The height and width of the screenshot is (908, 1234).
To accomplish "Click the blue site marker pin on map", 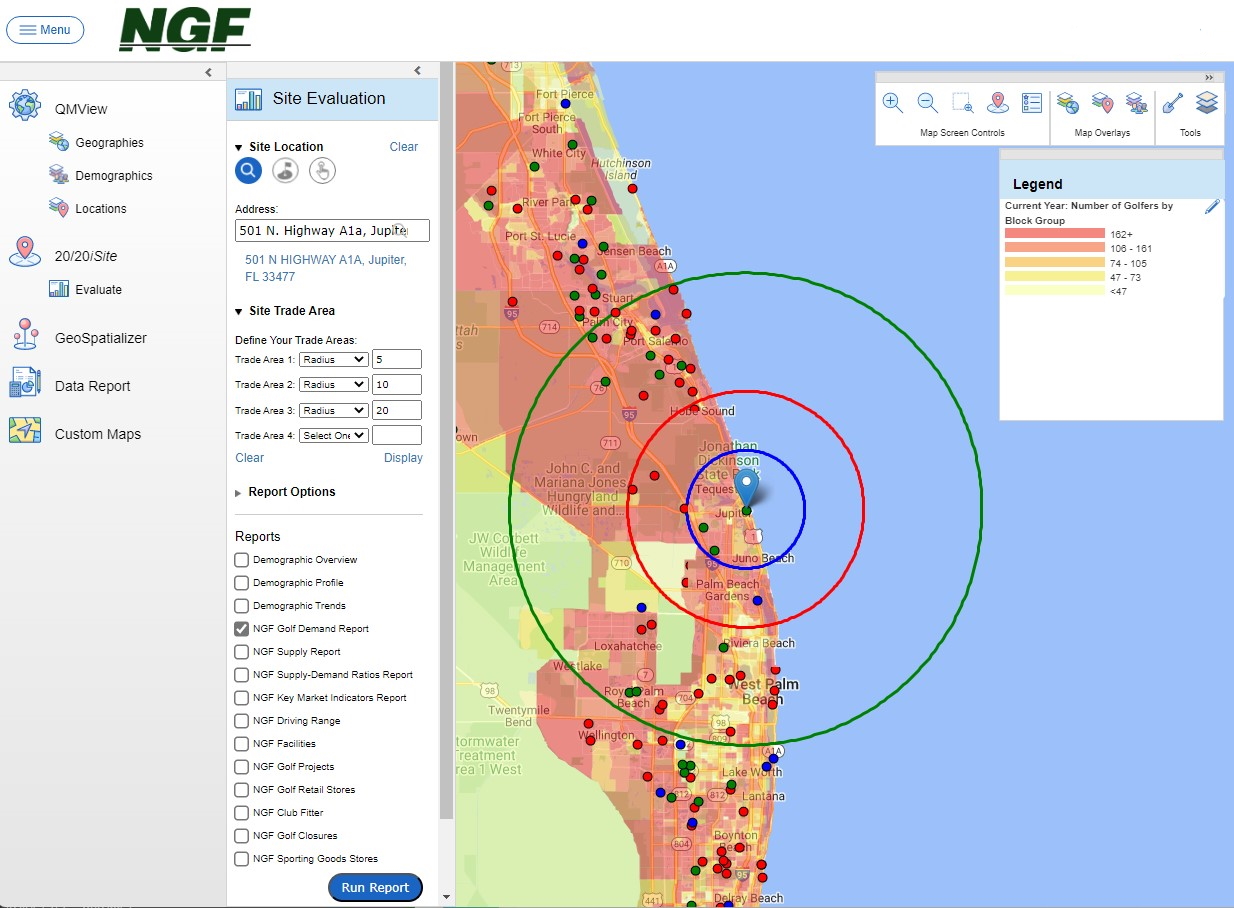I will coord(747,490).
